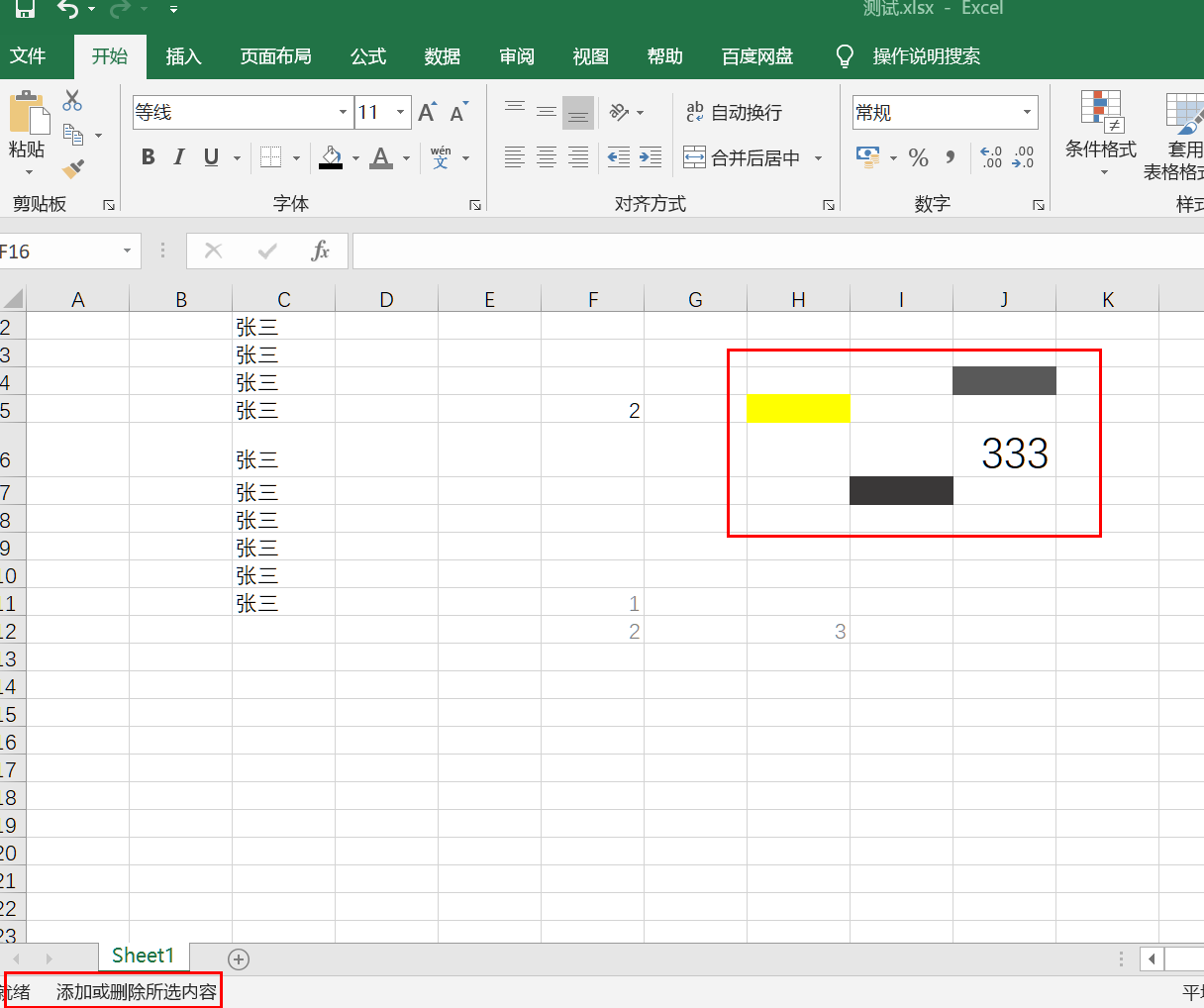Switch to the 插入 tab
1204x1008 pixels.
183,56
